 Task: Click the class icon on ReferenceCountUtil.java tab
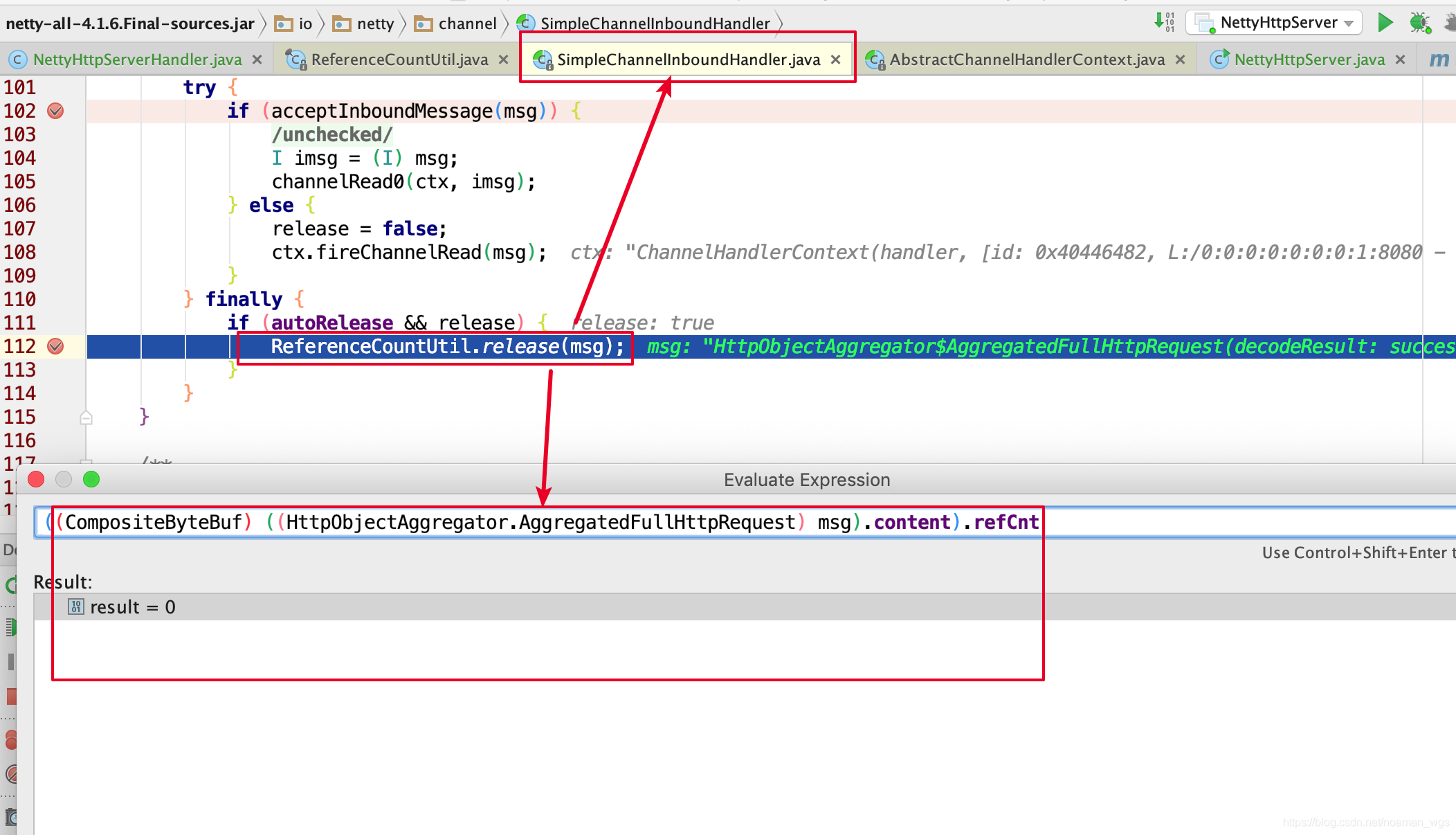(296, 60)
